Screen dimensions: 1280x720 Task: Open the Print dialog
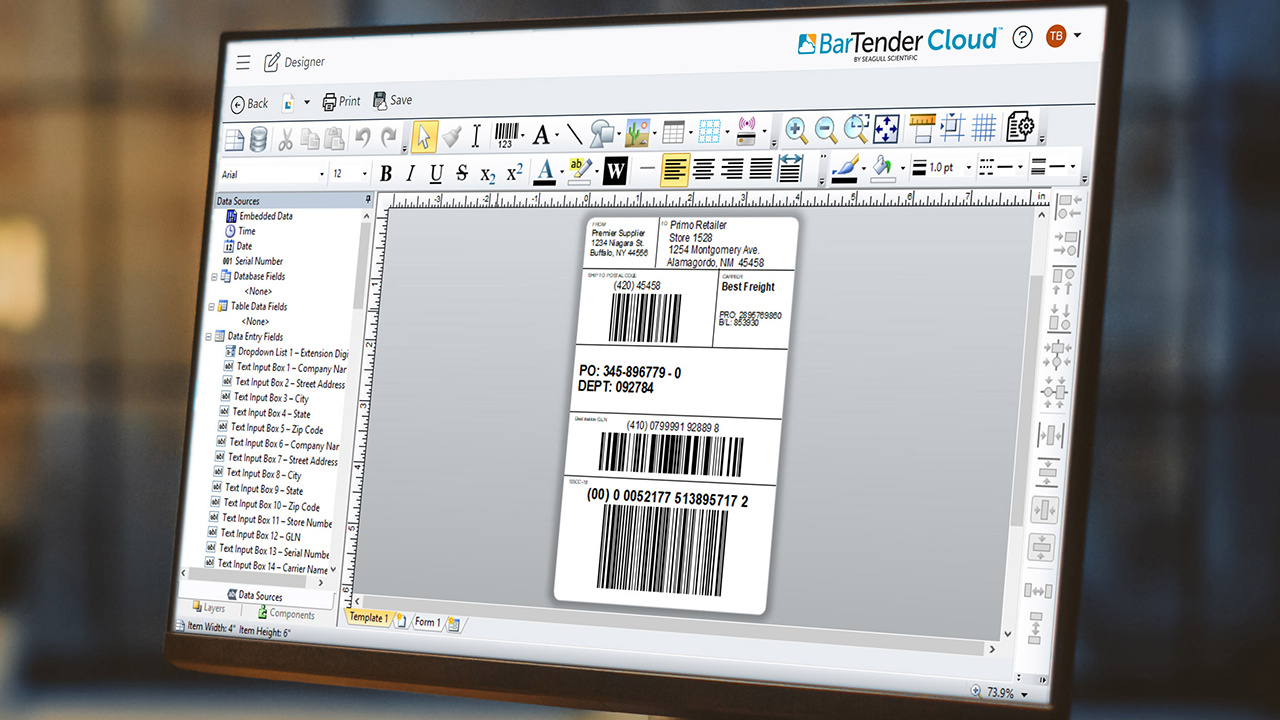coord(341,101)
